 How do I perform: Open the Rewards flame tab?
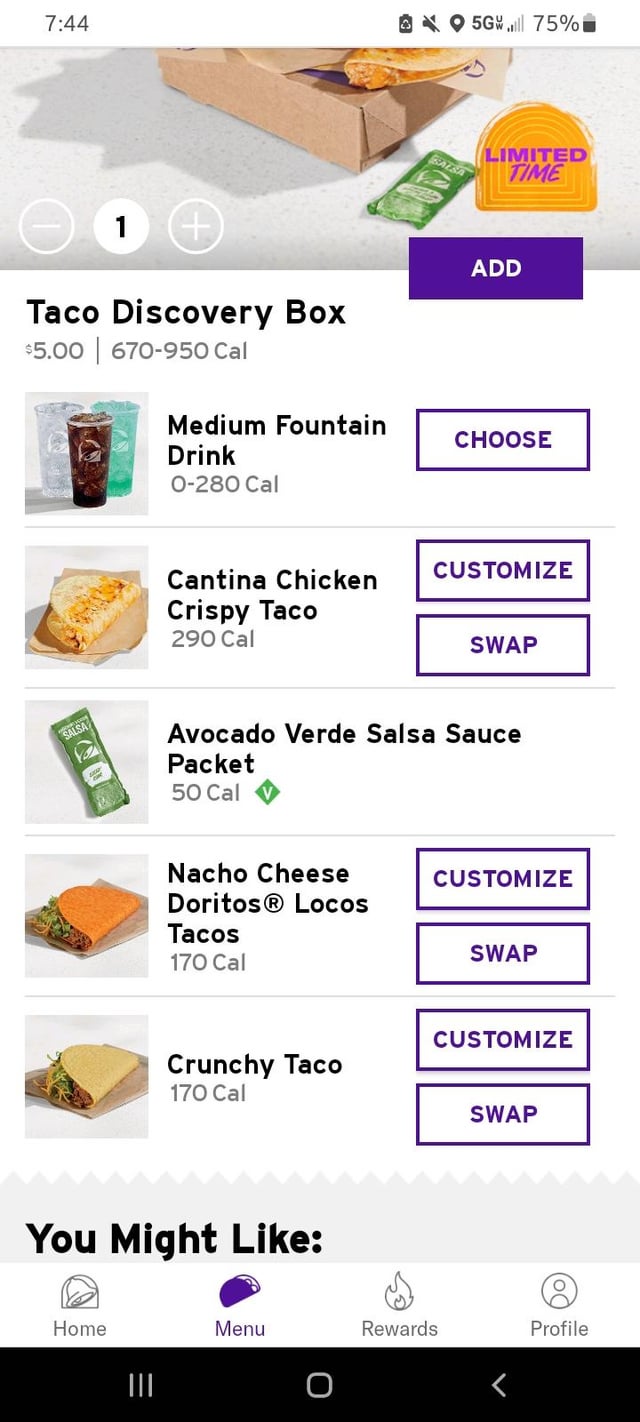pyautogui.click(x=400, y=1306)
